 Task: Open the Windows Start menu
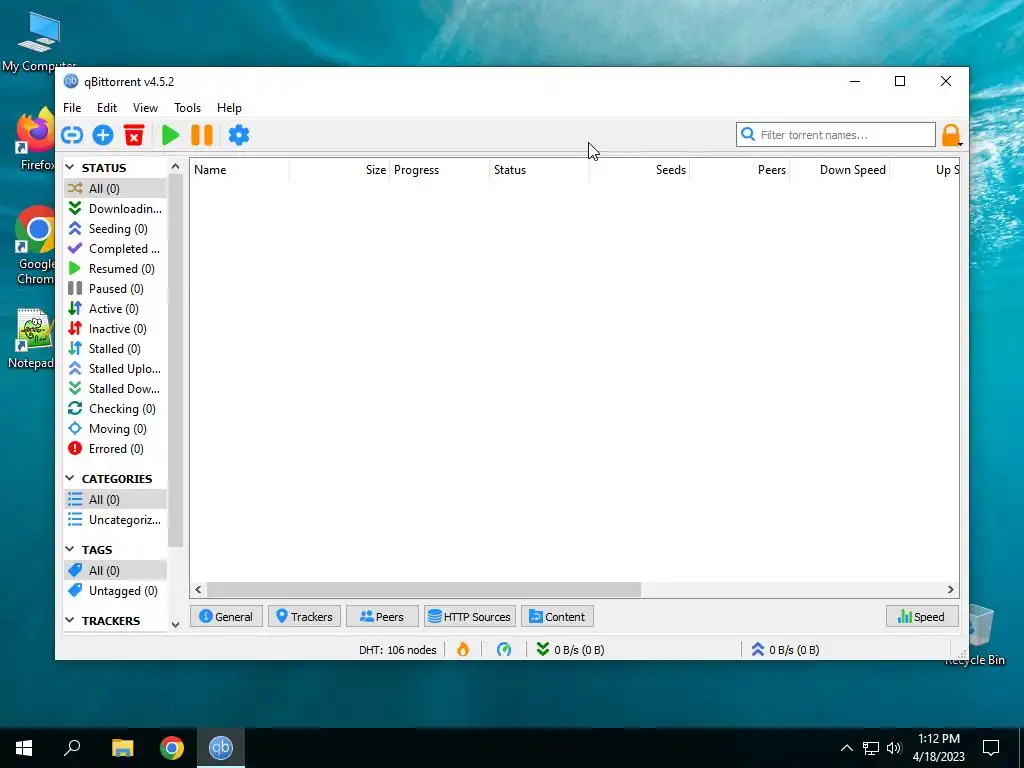pos(24,748)
